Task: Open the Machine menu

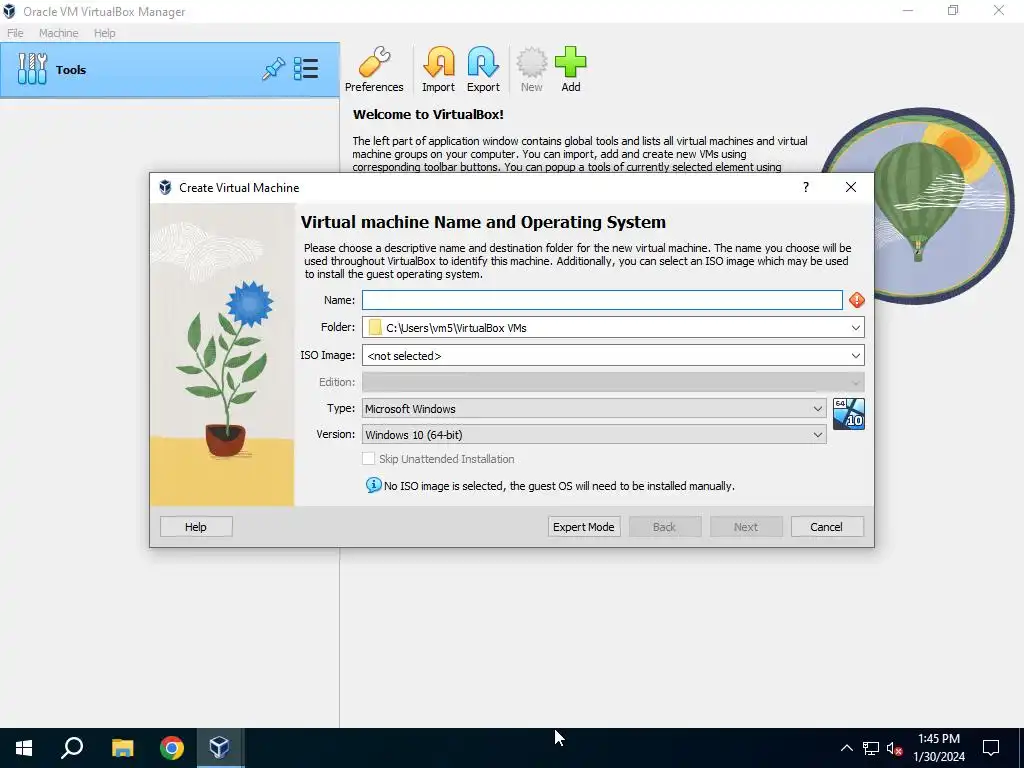Action: pyautogui.click(x=58, y=33)
